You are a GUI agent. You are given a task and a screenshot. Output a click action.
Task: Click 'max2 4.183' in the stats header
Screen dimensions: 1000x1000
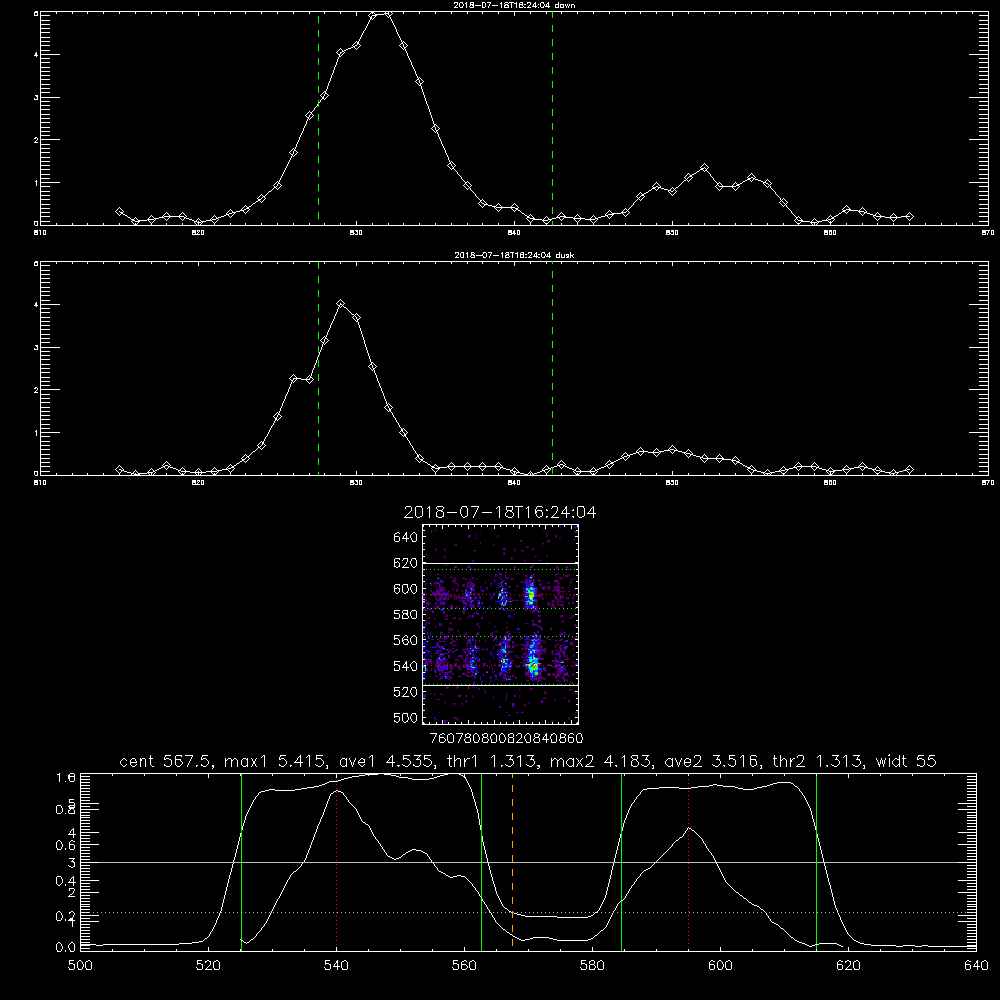pyautogui.click(x=601, y=761)
